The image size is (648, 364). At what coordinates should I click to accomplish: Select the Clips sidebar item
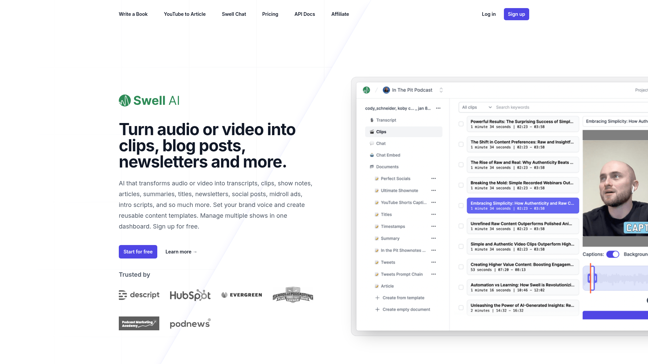click(404, 132)
